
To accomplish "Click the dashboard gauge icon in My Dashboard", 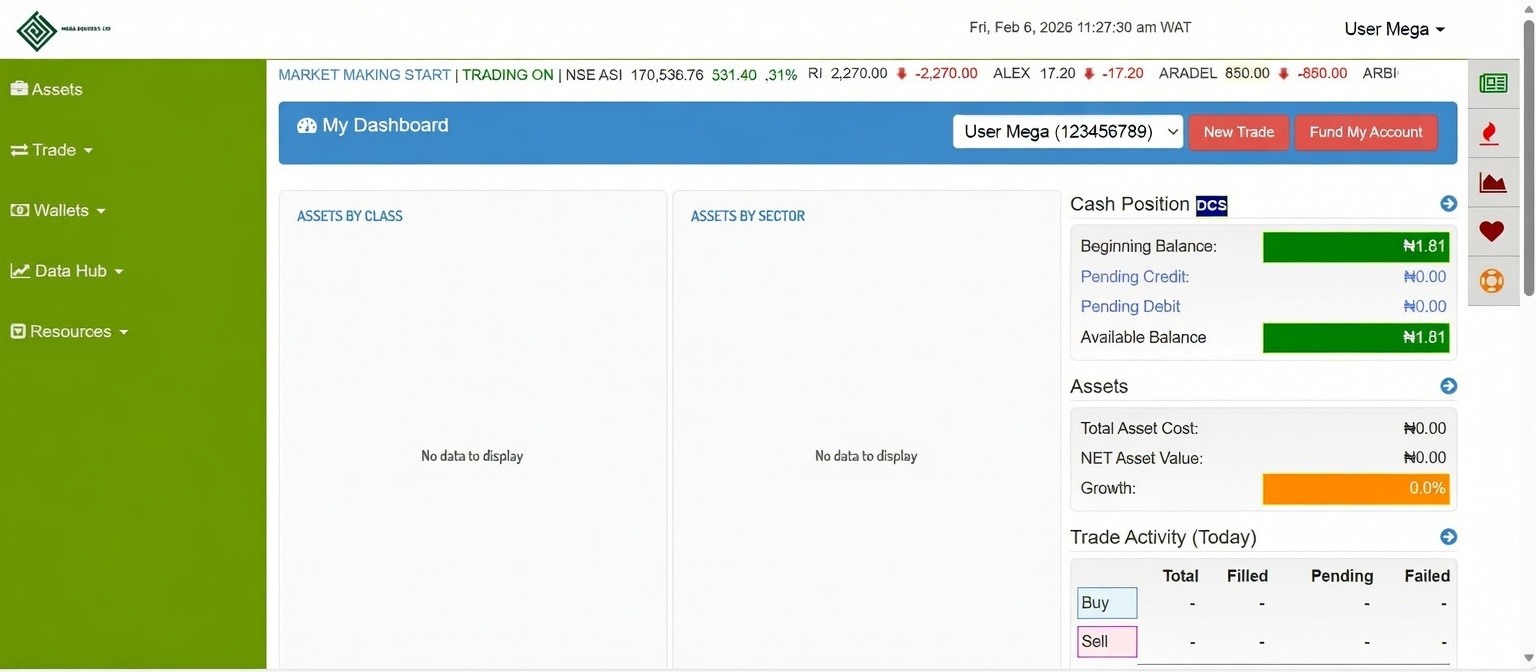I will 307,125.
